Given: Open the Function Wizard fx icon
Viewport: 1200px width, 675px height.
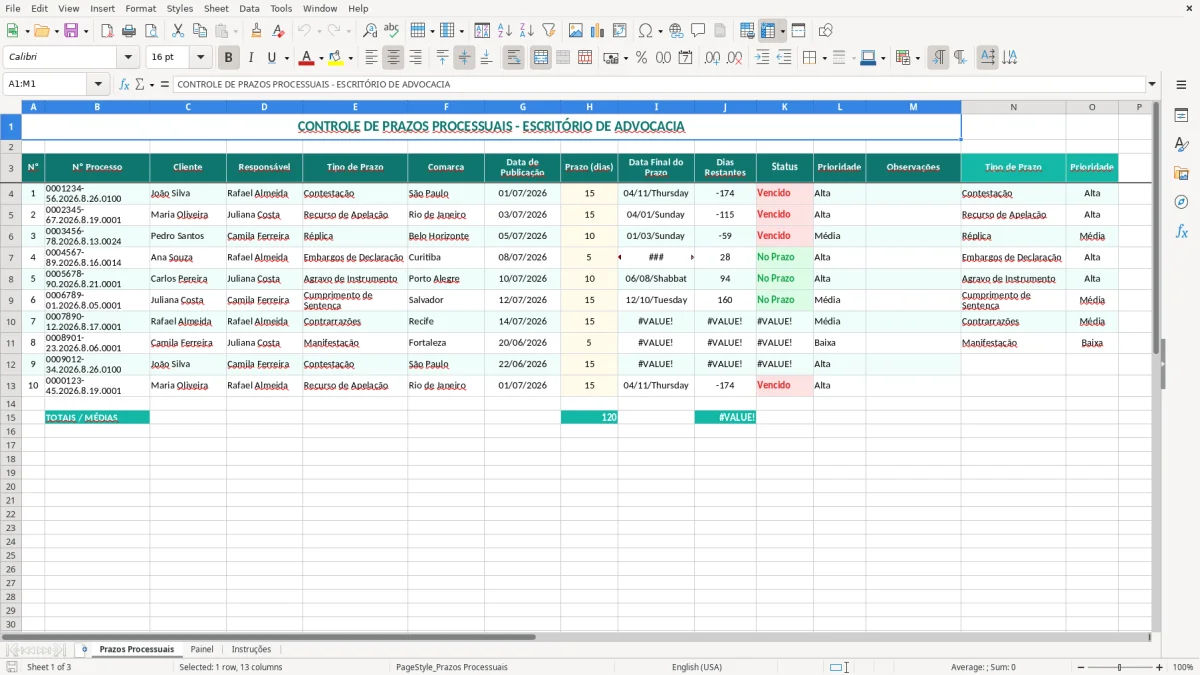Looking at the screenshot, I should pyautogui.click(x=125, y=85).
